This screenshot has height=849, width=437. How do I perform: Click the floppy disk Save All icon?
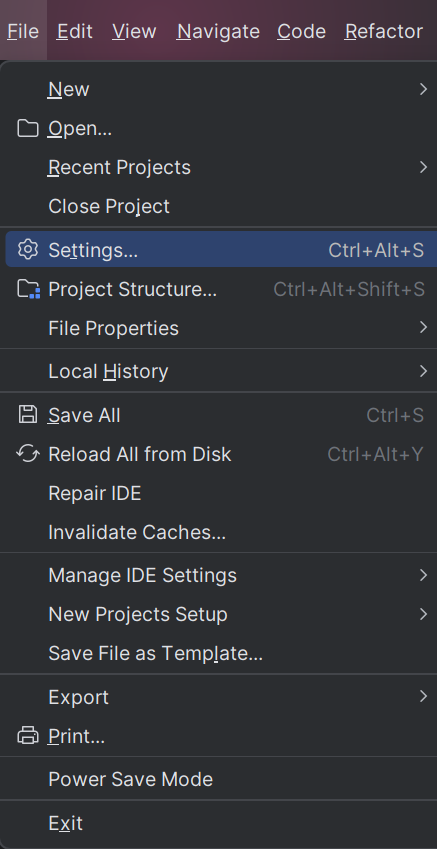point(28,415)
